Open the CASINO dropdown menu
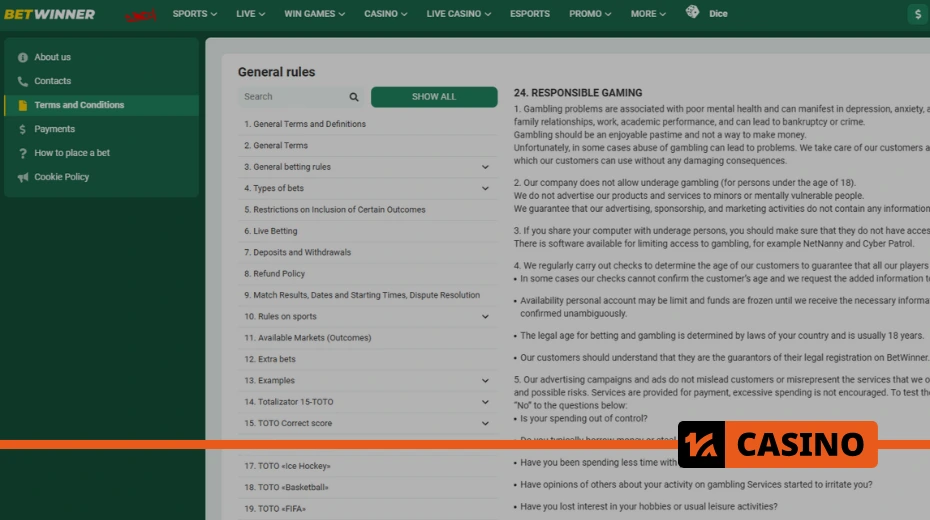930x520 pixels. pyautogui.click(x=386, y=14)
